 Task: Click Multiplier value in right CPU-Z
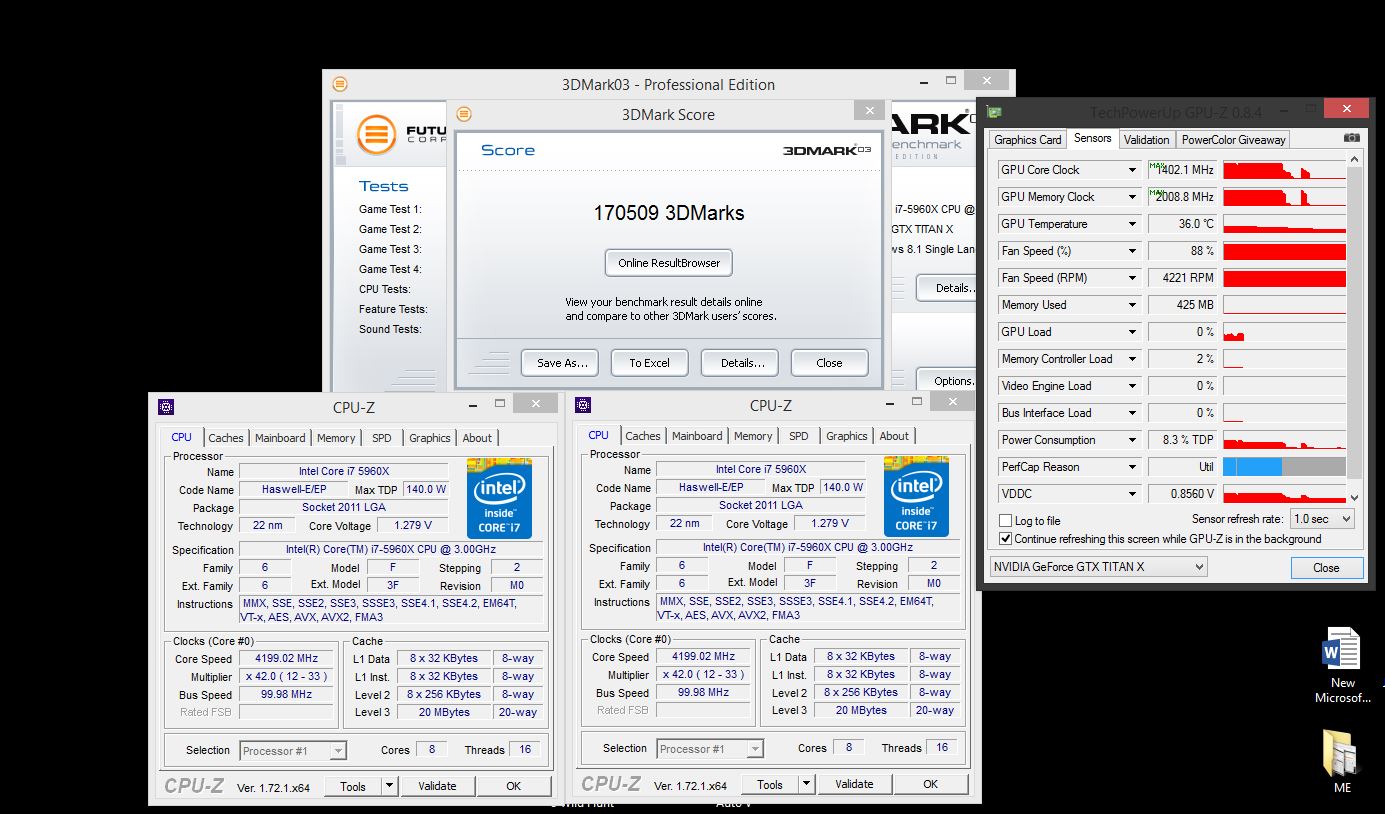coord(704,674)
